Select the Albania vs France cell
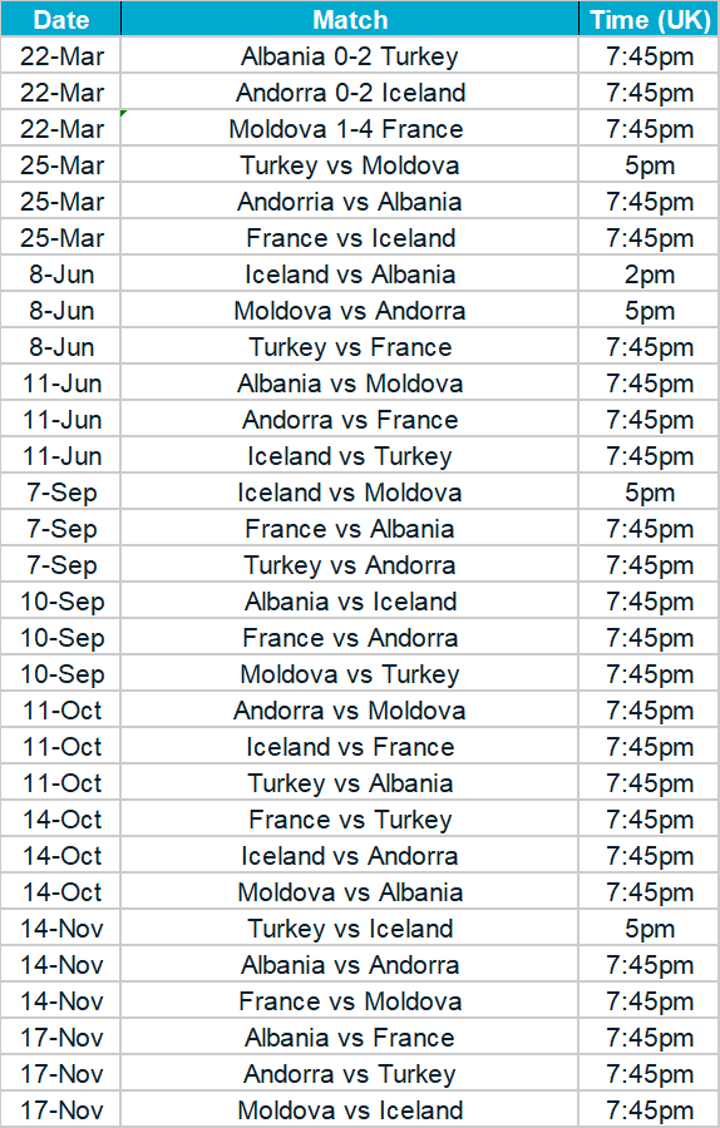 click(x=349, y=1038)
